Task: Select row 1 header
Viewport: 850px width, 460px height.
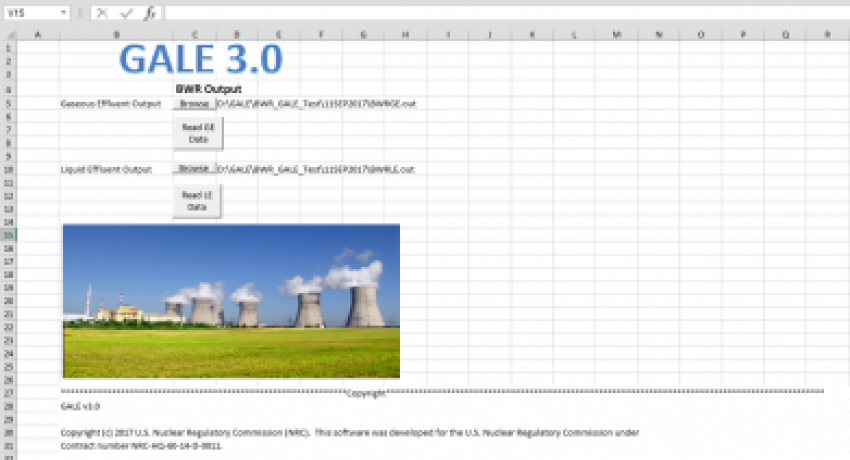Action: (8, 48)
